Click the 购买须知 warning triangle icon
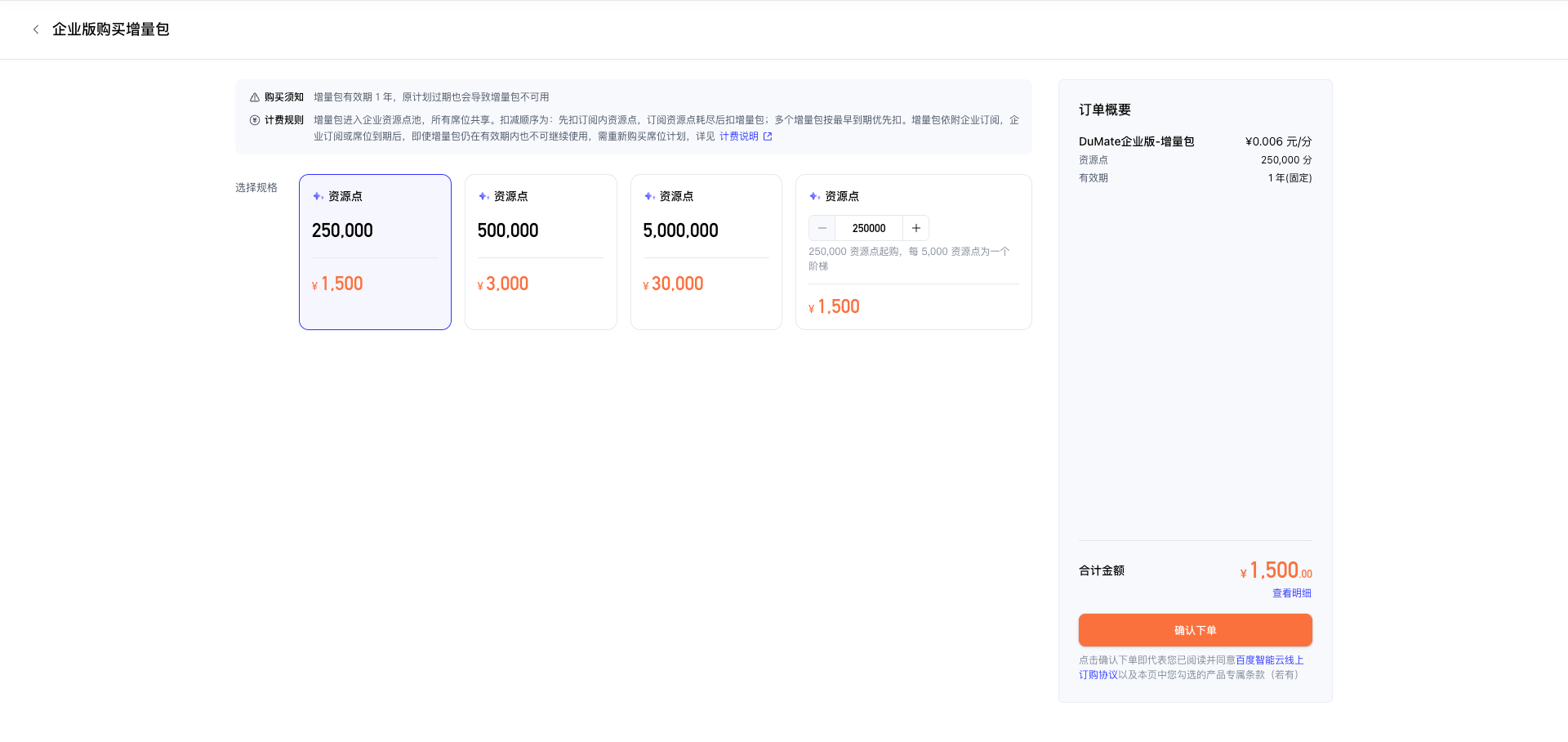The image size is (1568, 742). pos(255,97)
